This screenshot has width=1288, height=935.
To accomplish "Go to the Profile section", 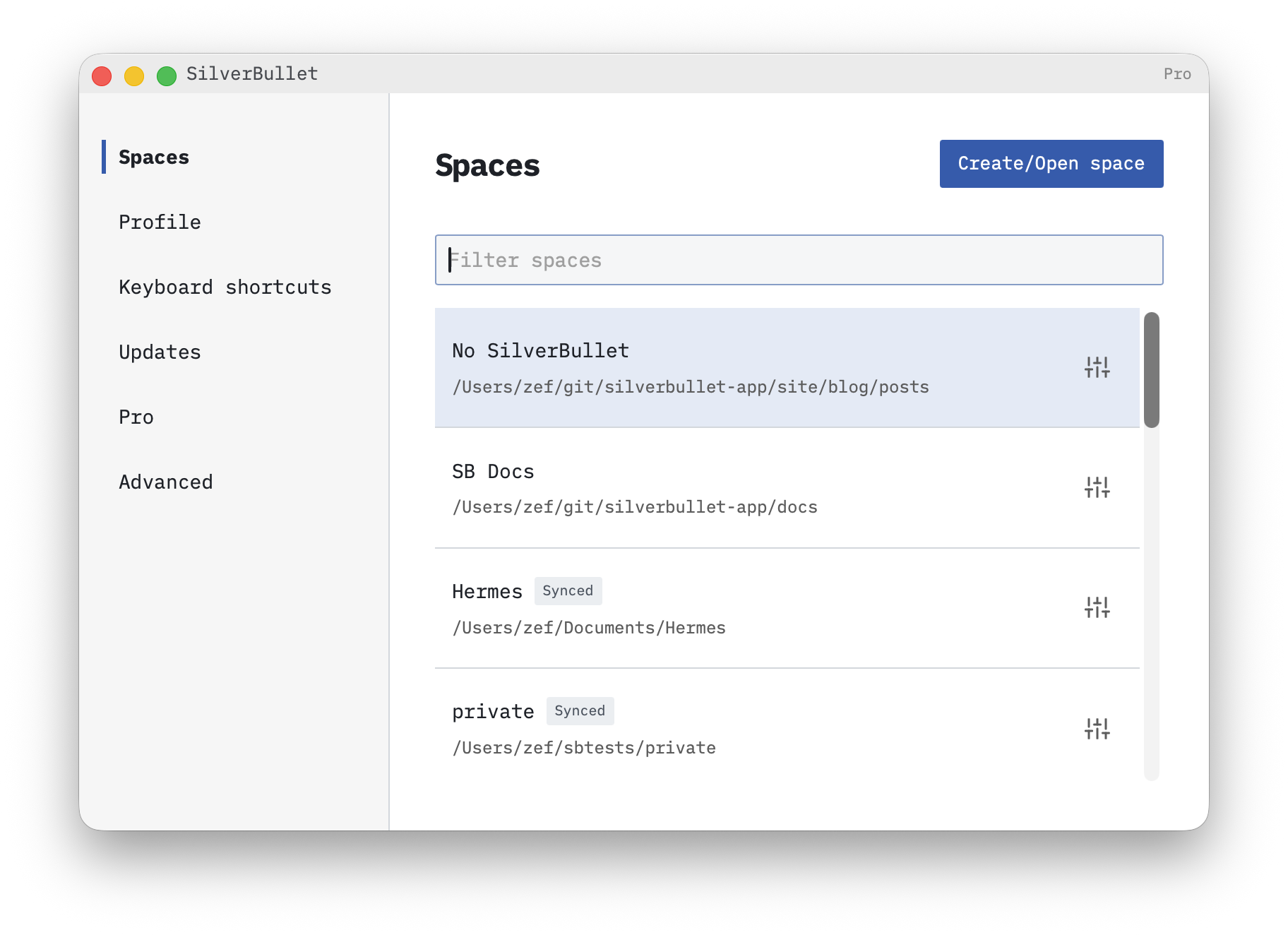I will click(x=160, y=222).
